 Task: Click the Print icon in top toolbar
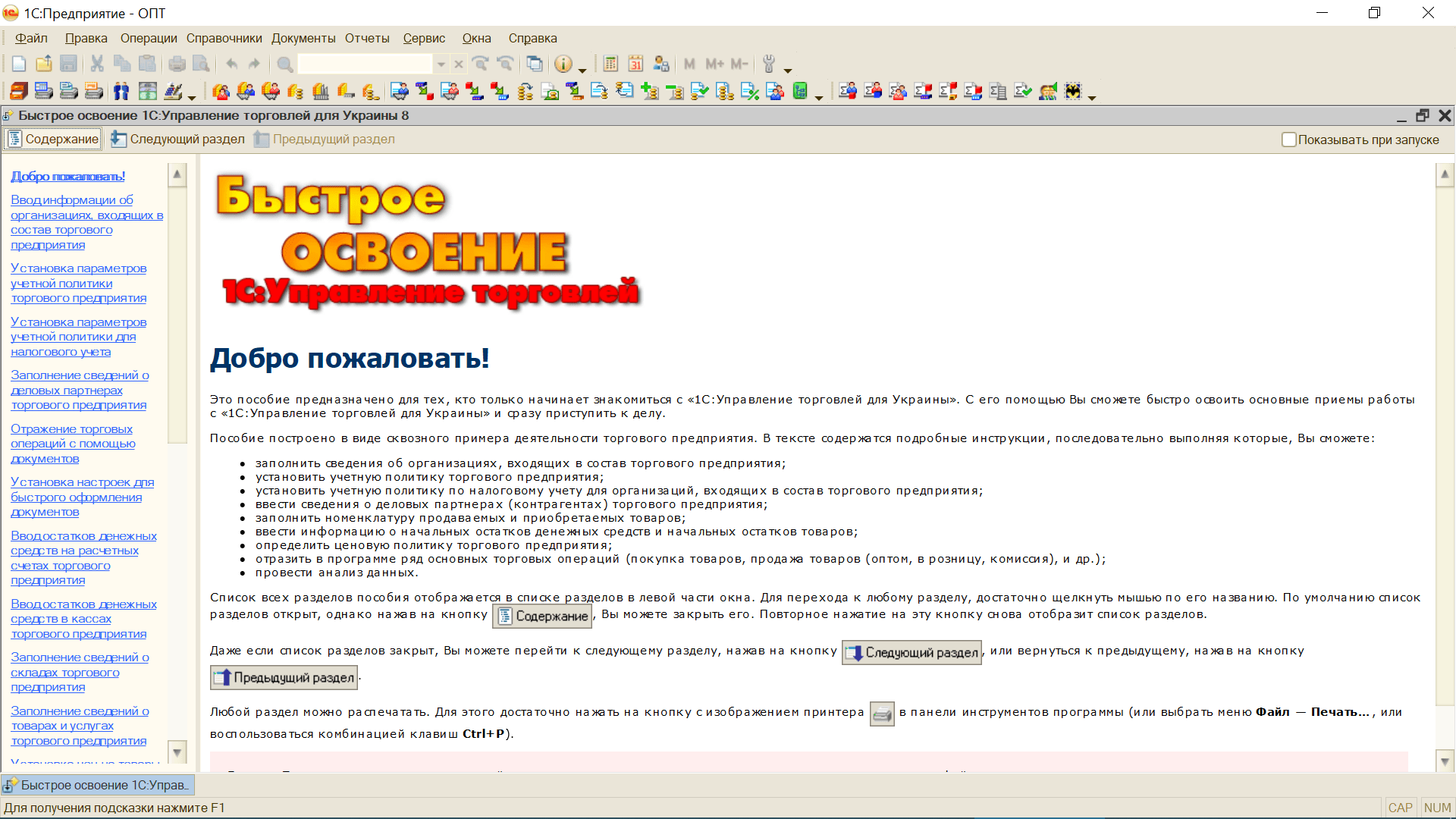click(x=177, y=64)
